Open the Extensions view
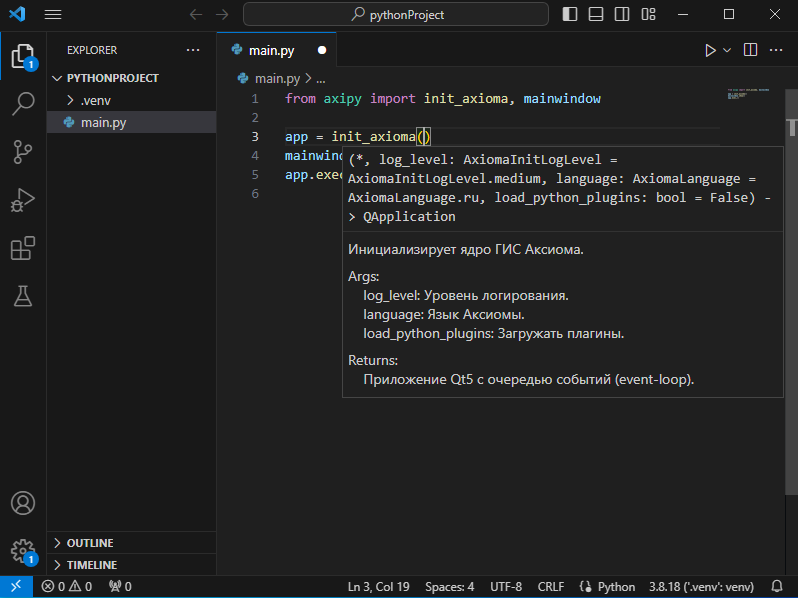 (x=23, y=248)
